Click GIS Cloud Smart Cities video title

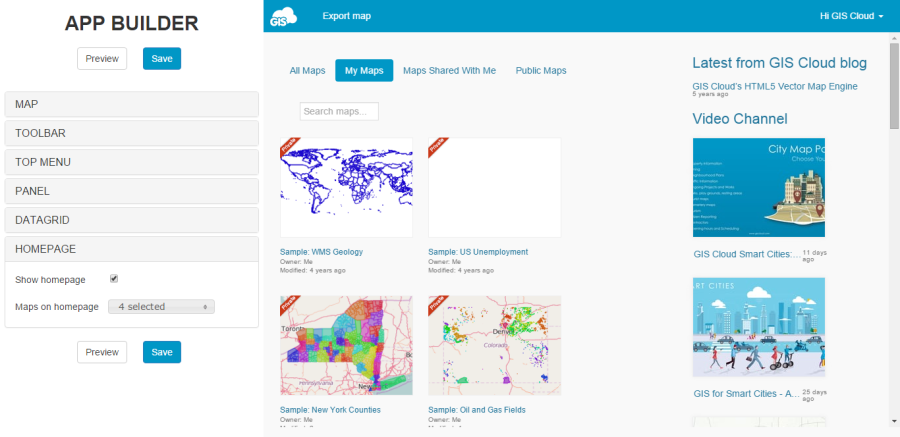pyautogui.click(x=747, y=254)
